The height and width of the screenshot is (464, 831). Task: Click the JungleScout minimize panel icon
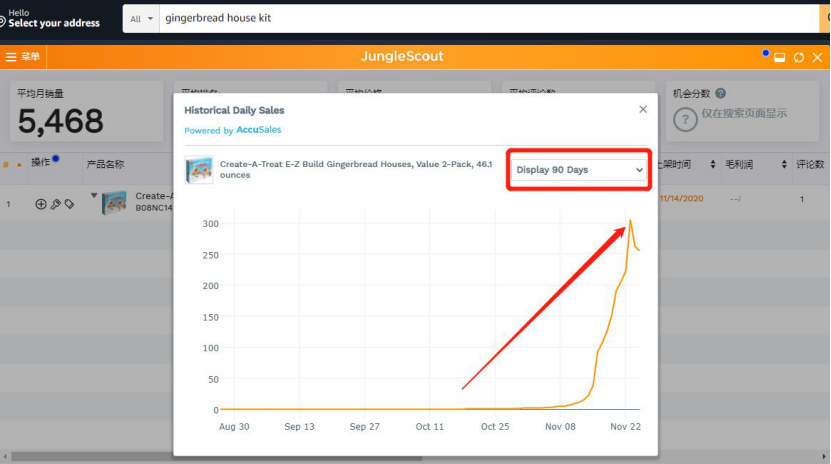(x=780, y=57)
